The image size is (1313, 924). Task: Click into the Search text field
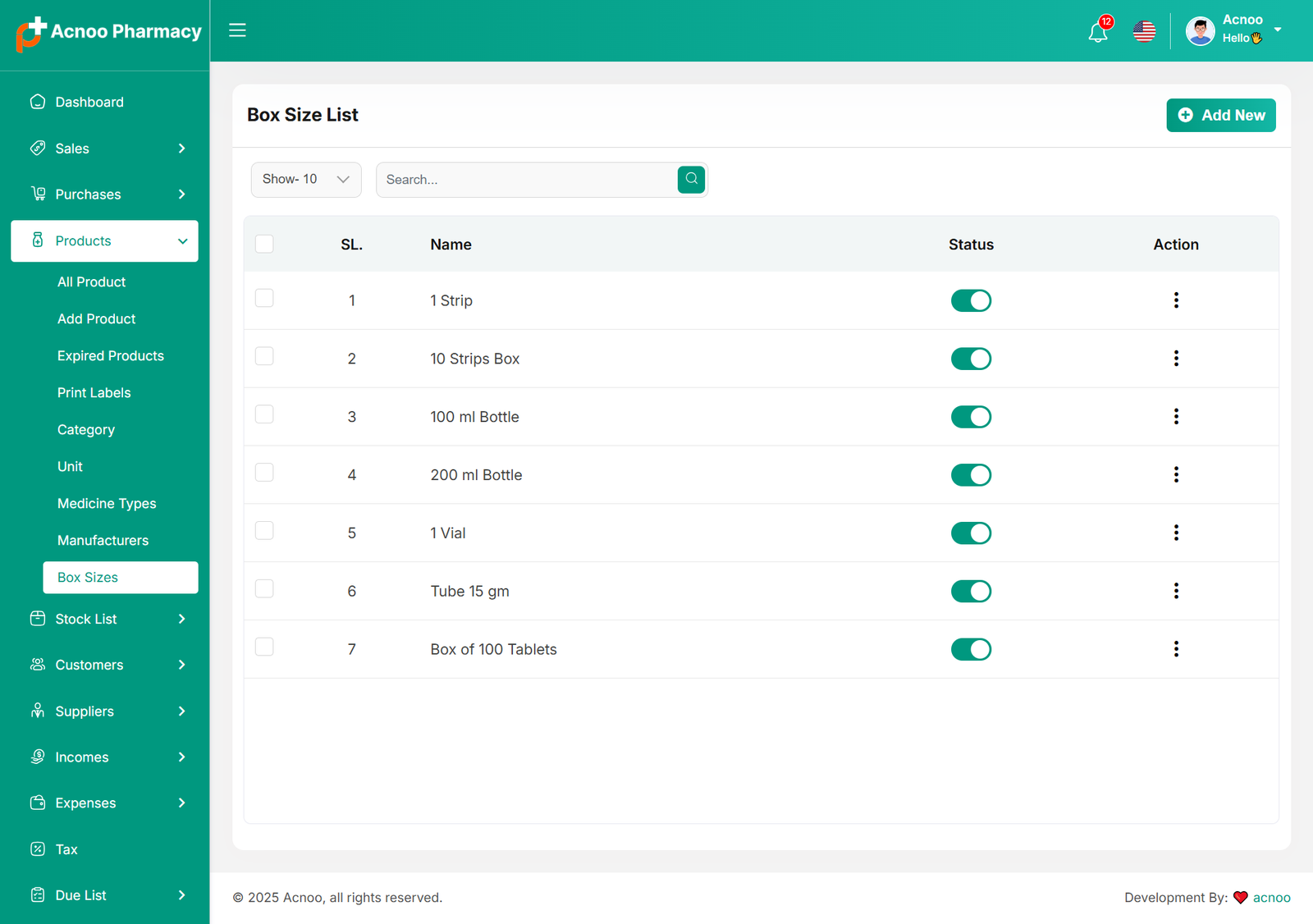click(527, 180)
